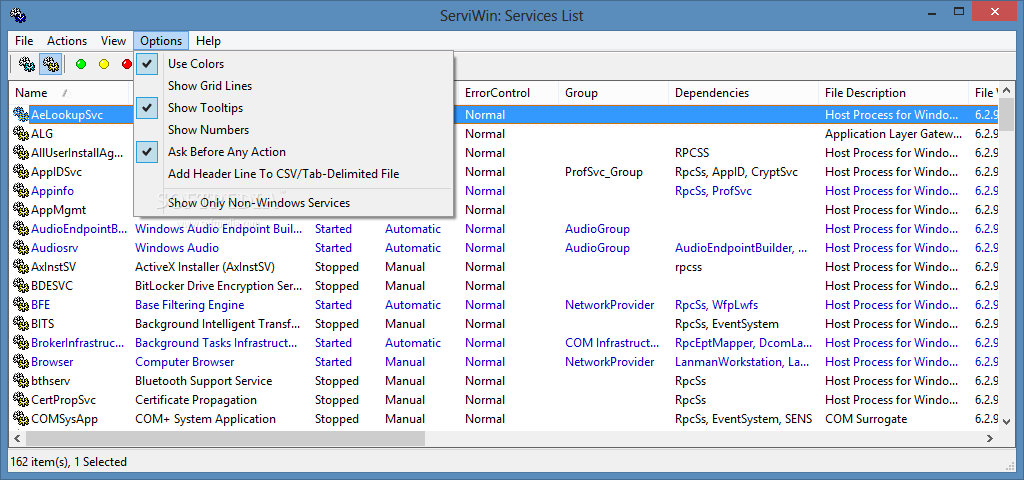Select 'Windows Audio Endpoint Buil...' display name cell
1024x480 pixels.
(219, 229)
